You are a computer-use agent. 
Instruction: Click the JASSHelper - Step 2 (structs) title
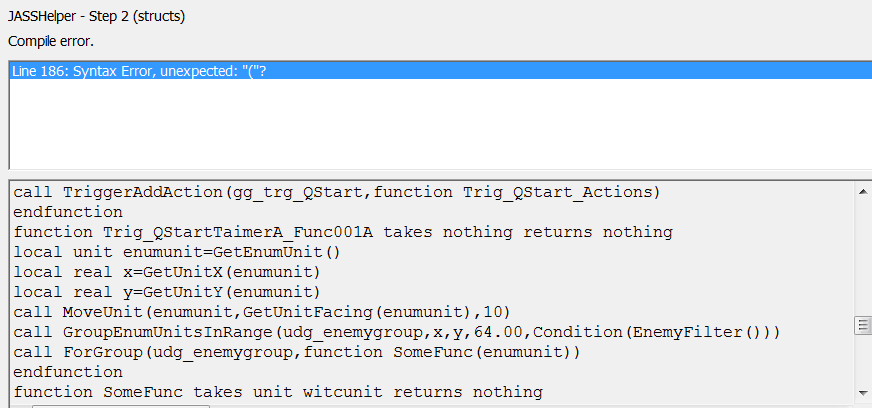96,17
